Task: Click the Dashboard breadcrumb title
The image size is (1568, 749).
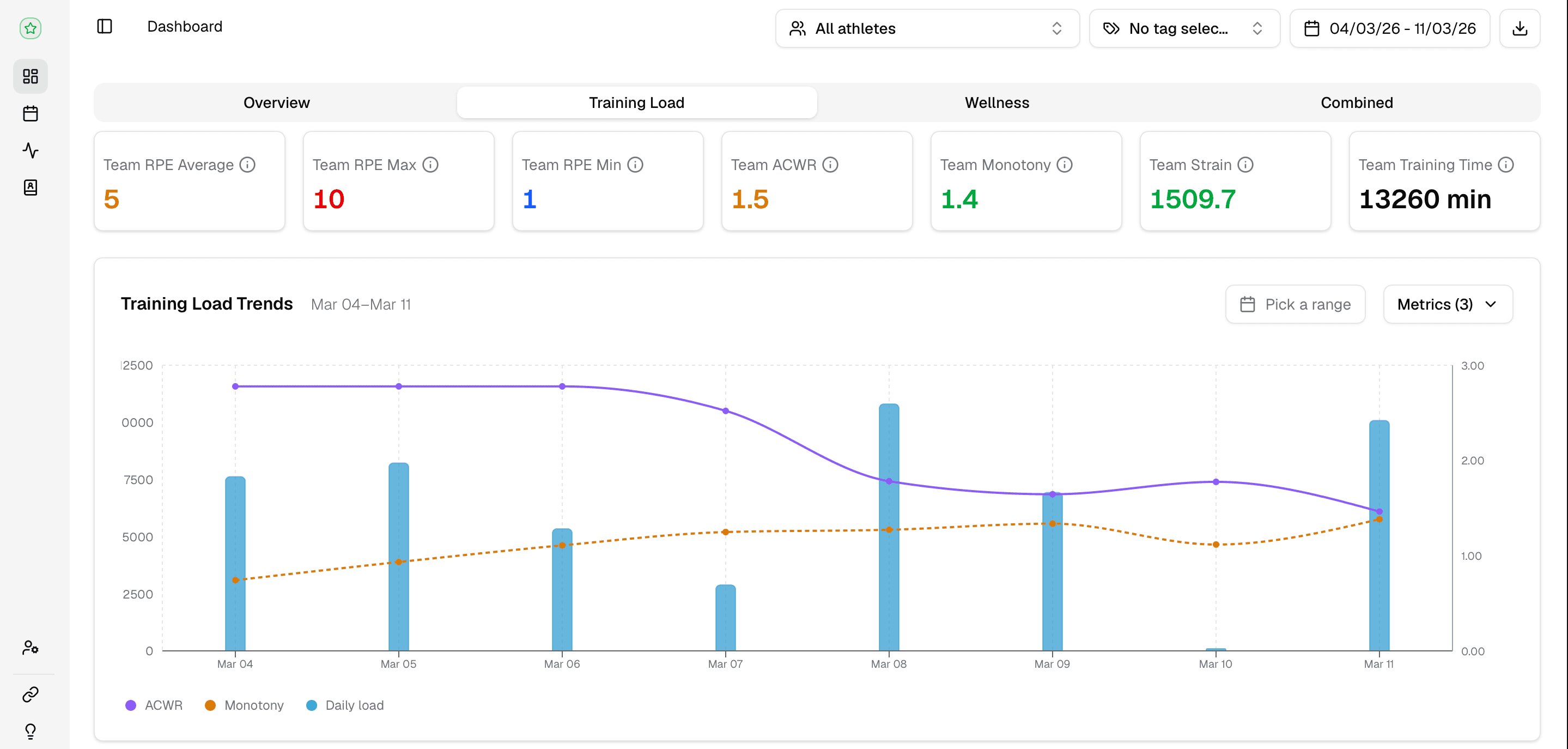Action: pos(185,27)
